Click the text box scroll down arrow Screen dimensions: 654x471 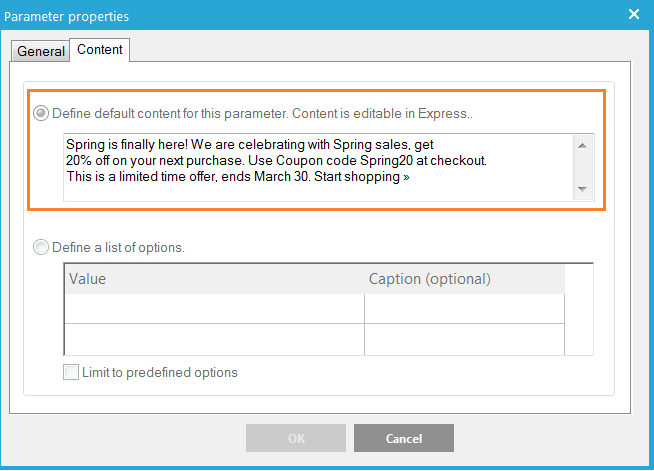[583, 190]
